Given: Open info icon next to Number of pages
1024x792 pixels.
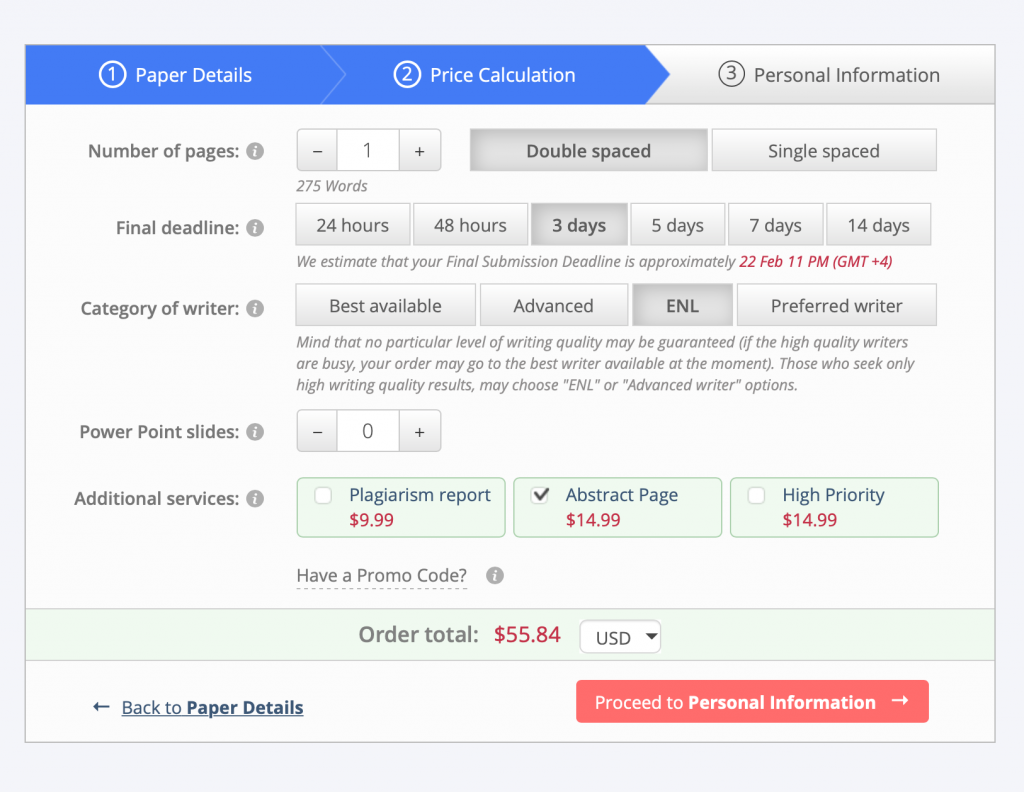Looking at the screenshot, I should 255,151.
